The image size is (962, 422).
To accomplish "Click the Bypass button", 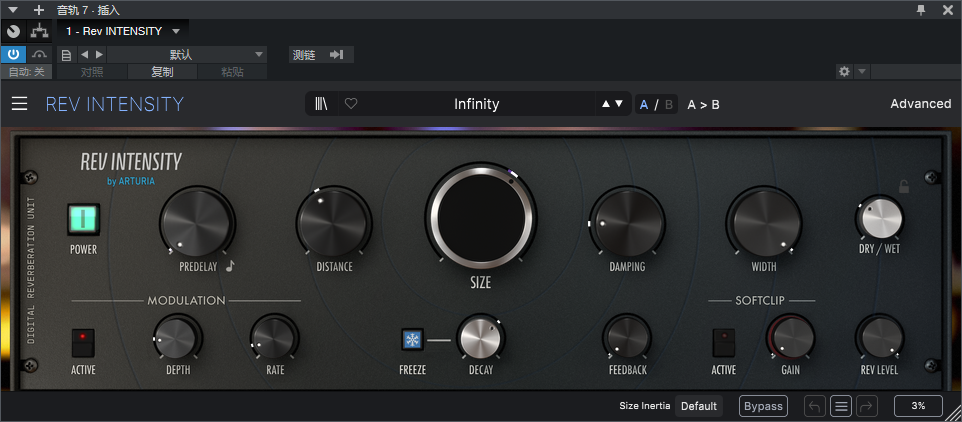I will tap(763, 406).
